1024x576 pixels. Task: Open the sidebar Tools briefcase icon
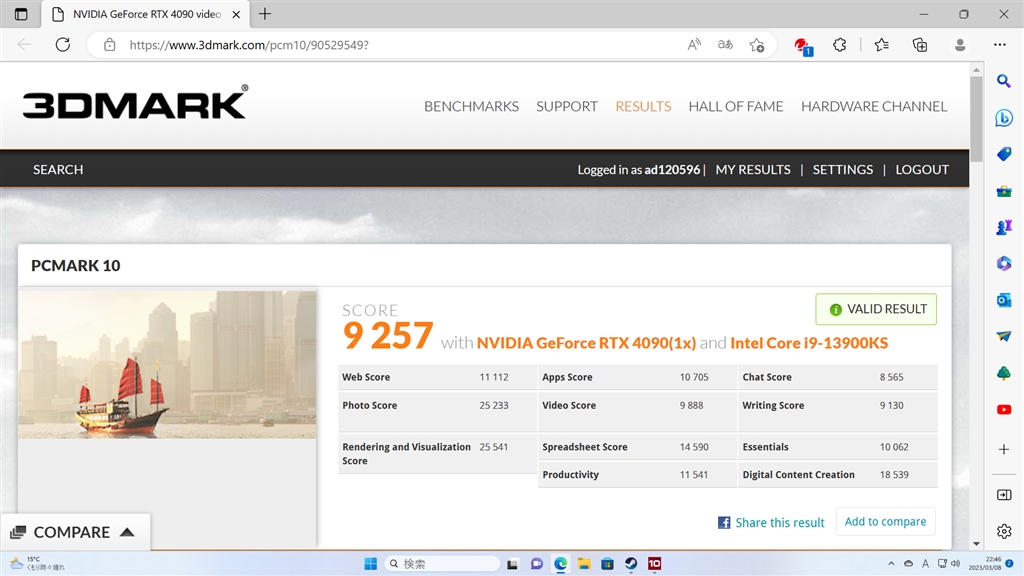(1004, 191)
